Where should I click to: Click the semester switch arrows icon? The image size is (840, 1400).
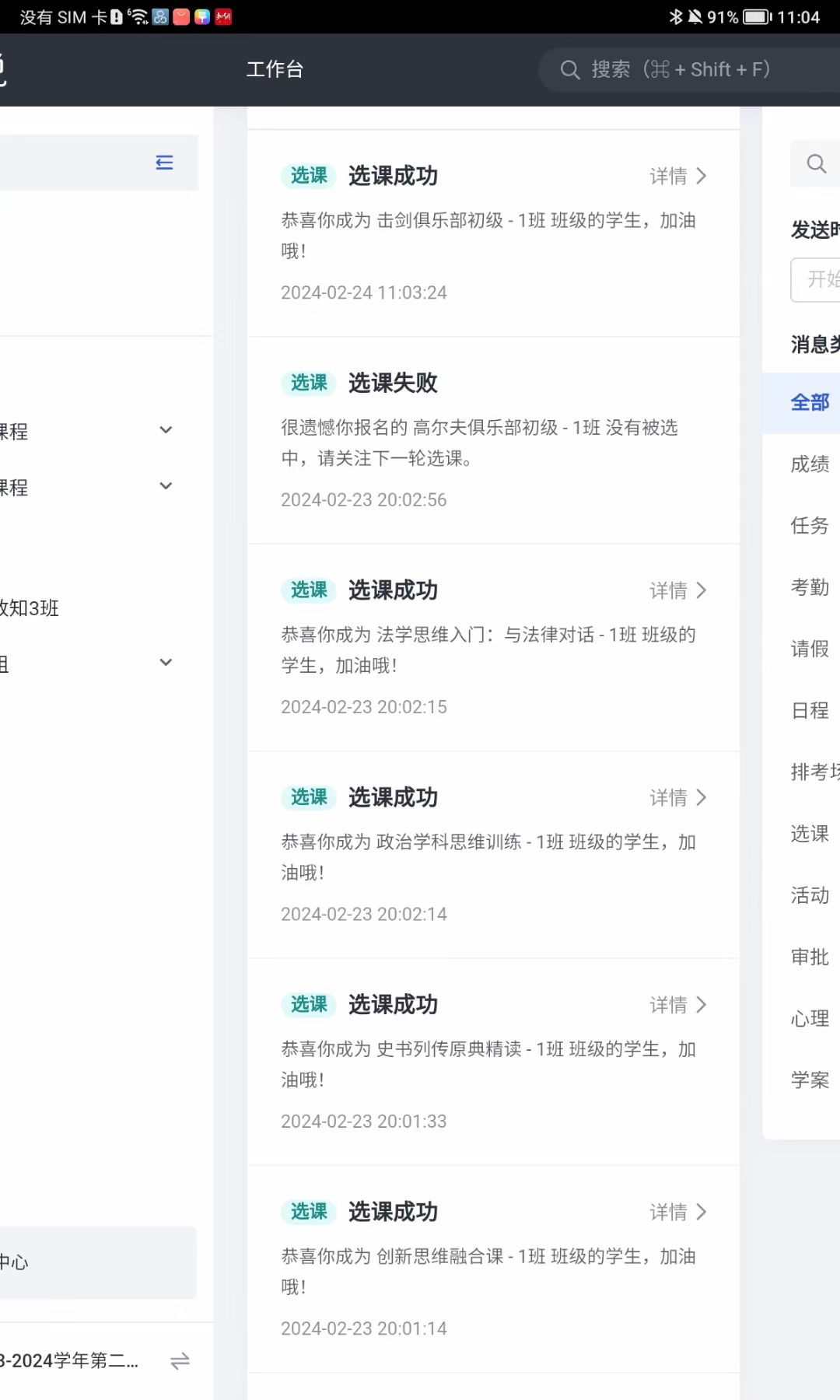180,1361
